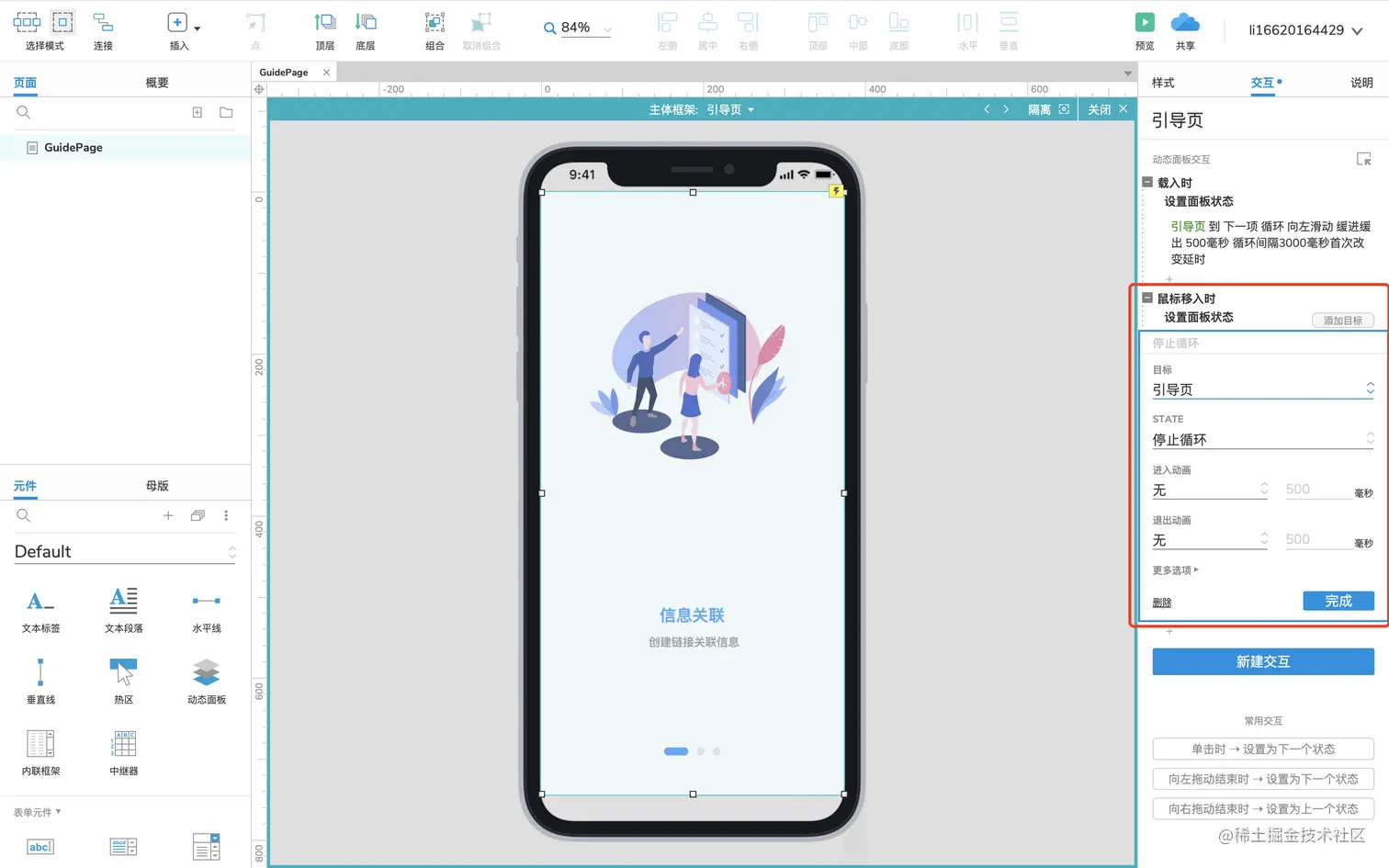Click the 删除 delete link
The height and width of the screenshot is (868, 1389).
point(1162,603)
